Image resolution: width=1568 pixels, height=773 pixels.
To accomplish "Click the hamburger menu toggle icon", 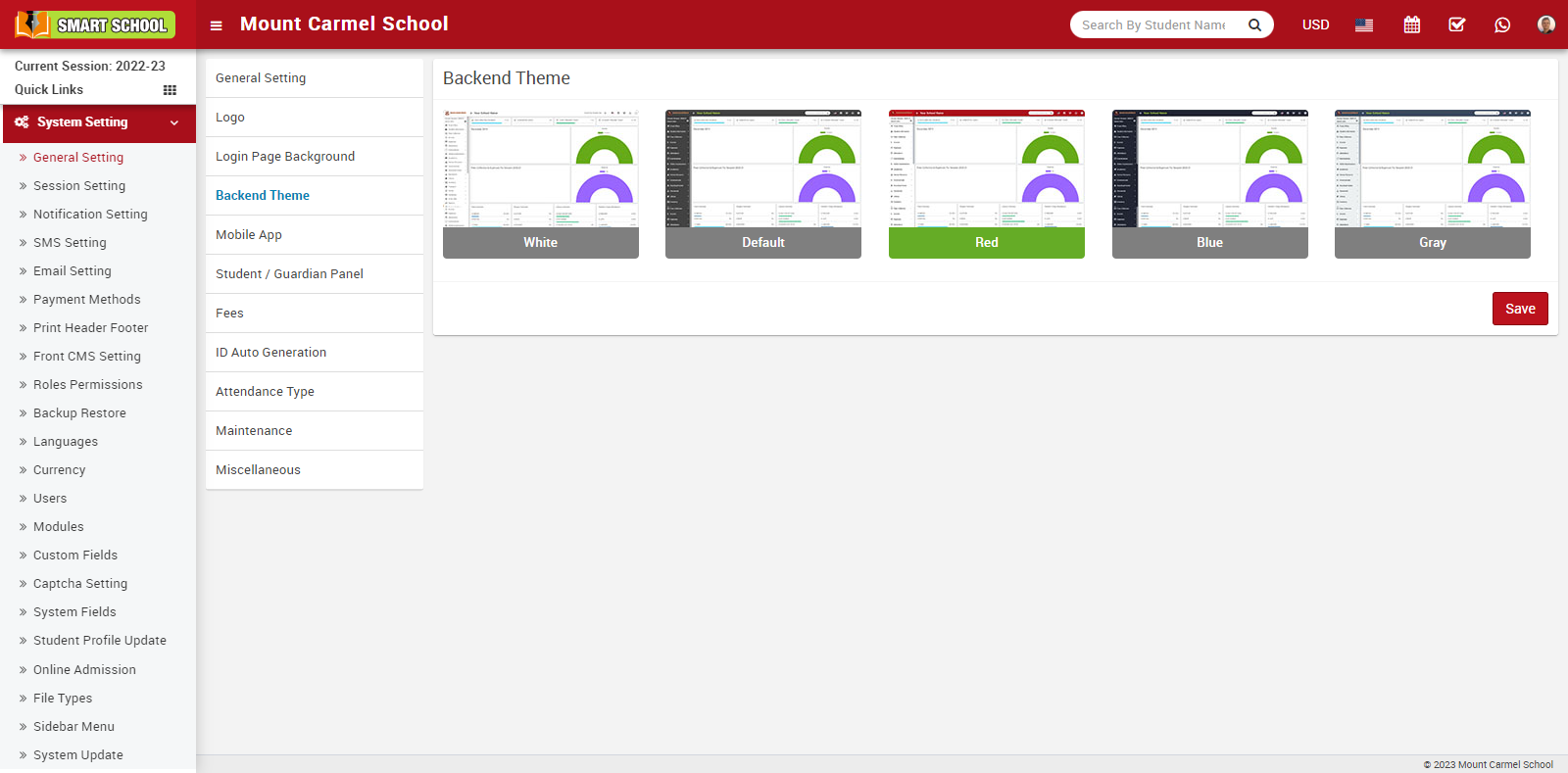I will [217, 25].
